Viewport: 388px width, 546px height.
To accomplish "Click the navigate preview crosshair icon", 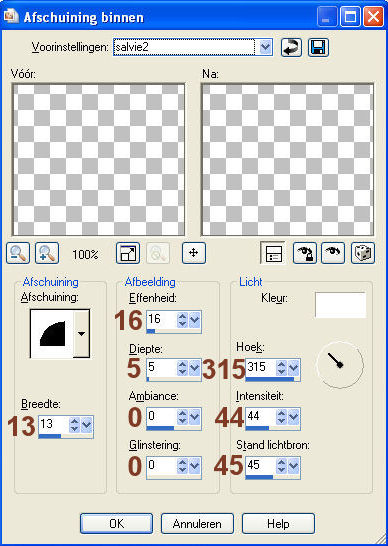I will [194, 253].
